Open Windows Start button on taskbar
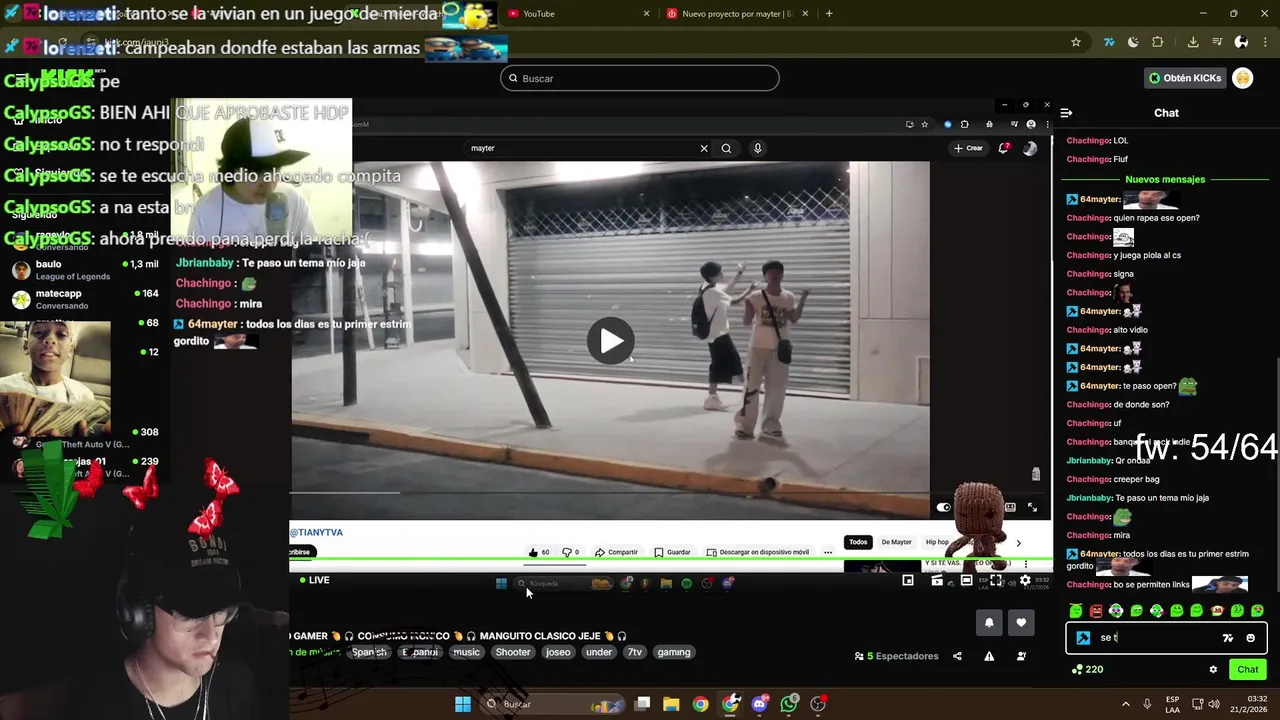The height and width of the screenshot is (720, 1280). click(463, 704)
